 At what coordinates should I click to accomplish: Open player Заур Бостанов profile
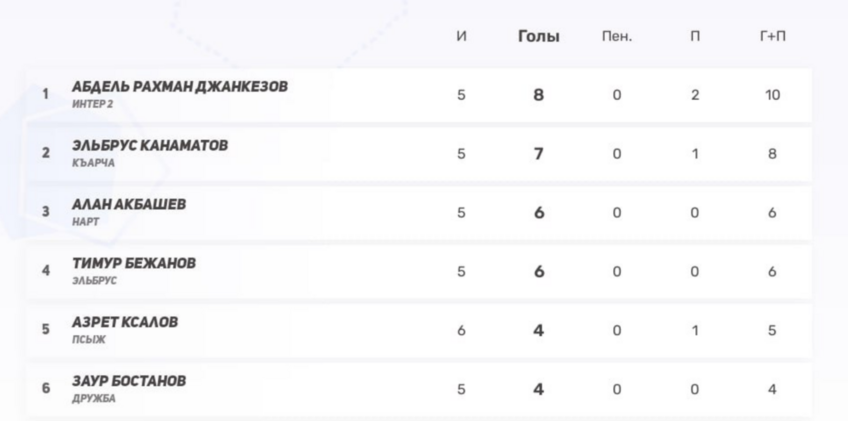[129, 381]
